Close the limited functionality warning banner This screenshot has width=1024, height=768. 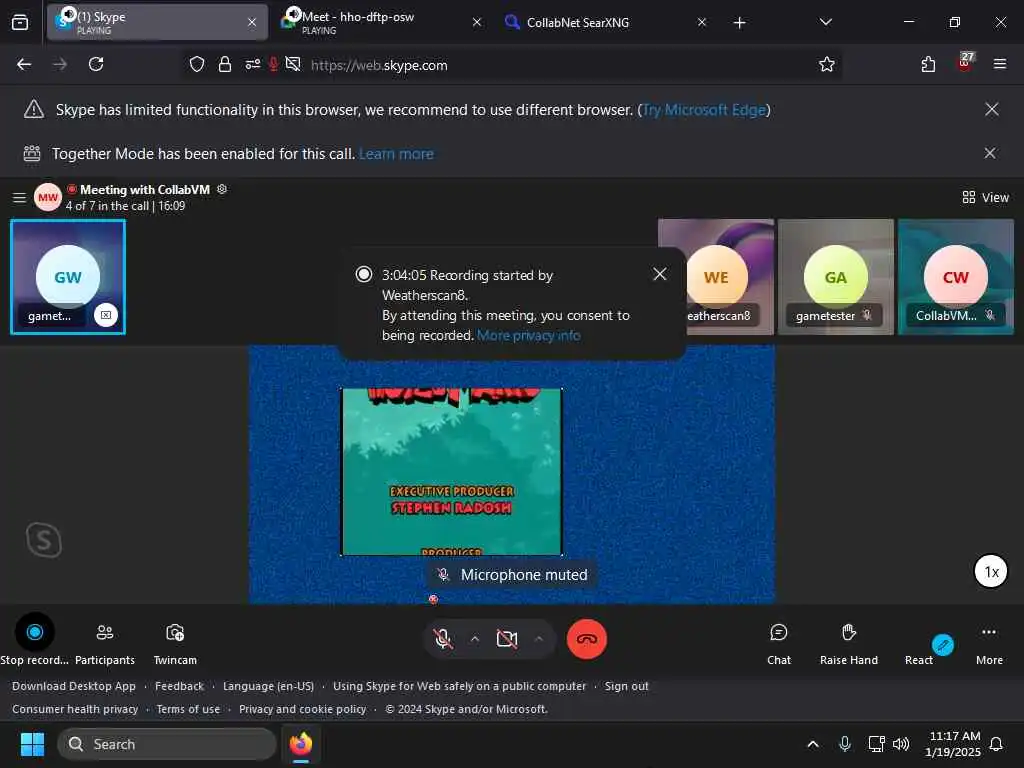991,109
